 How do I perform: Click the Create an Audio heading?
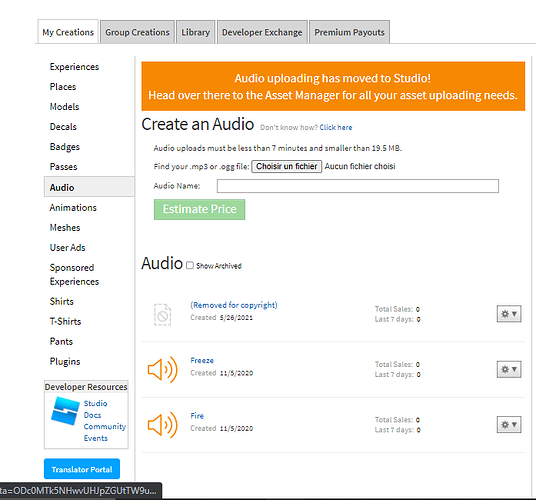point(198,124)
